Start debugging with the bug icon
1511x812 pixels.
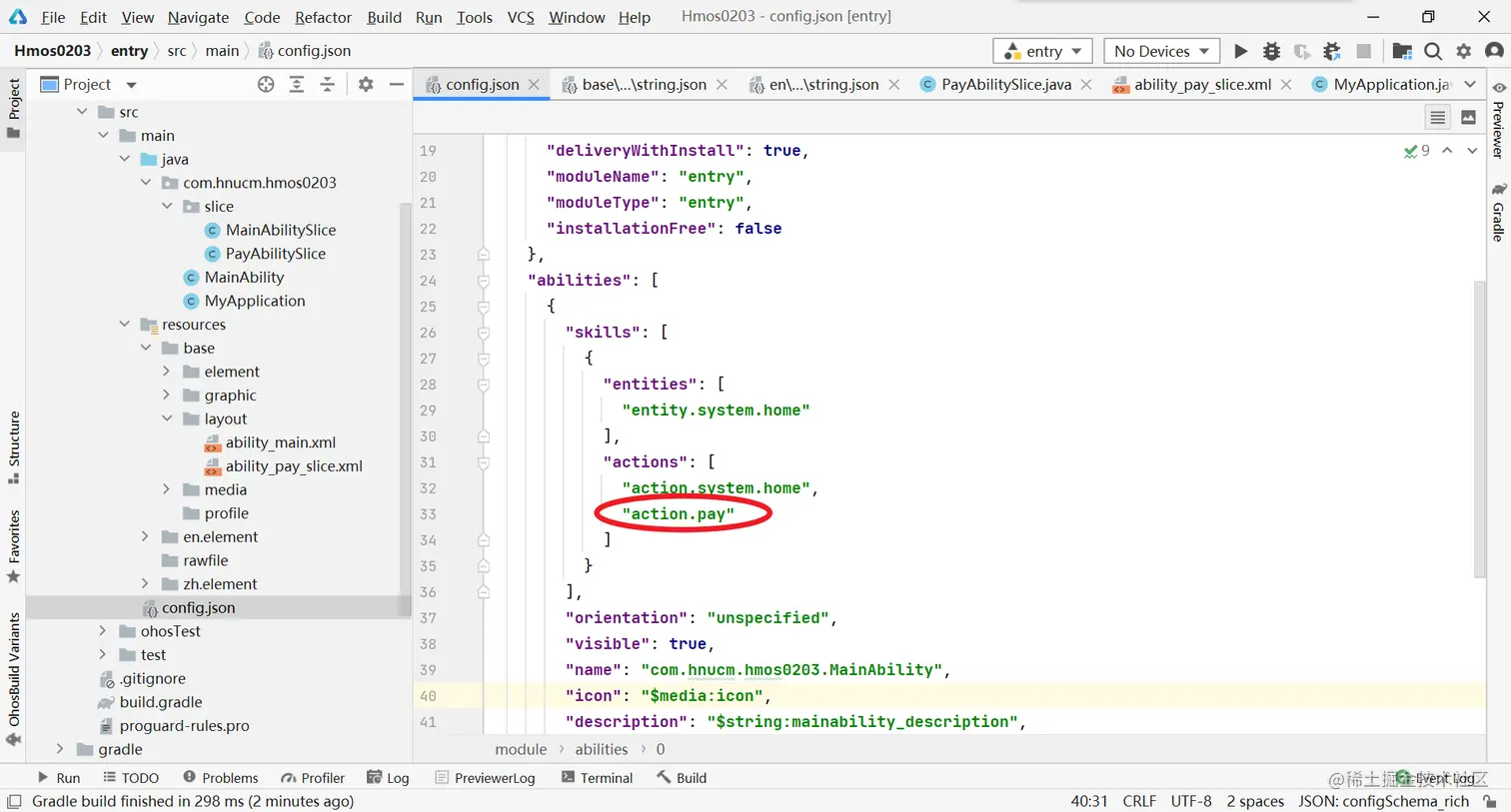(x=1271, y=51)
